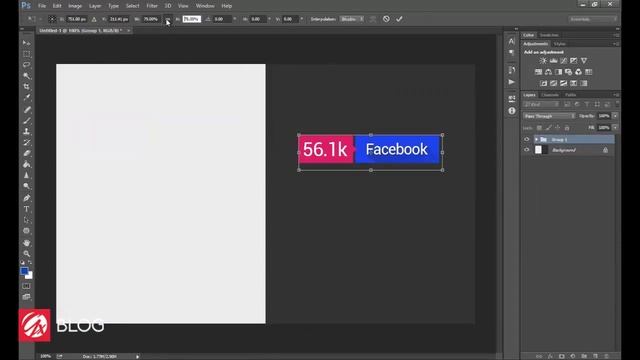Select the Zoom tool
Viewport: 640px width, 360px height.
(27, 253)
